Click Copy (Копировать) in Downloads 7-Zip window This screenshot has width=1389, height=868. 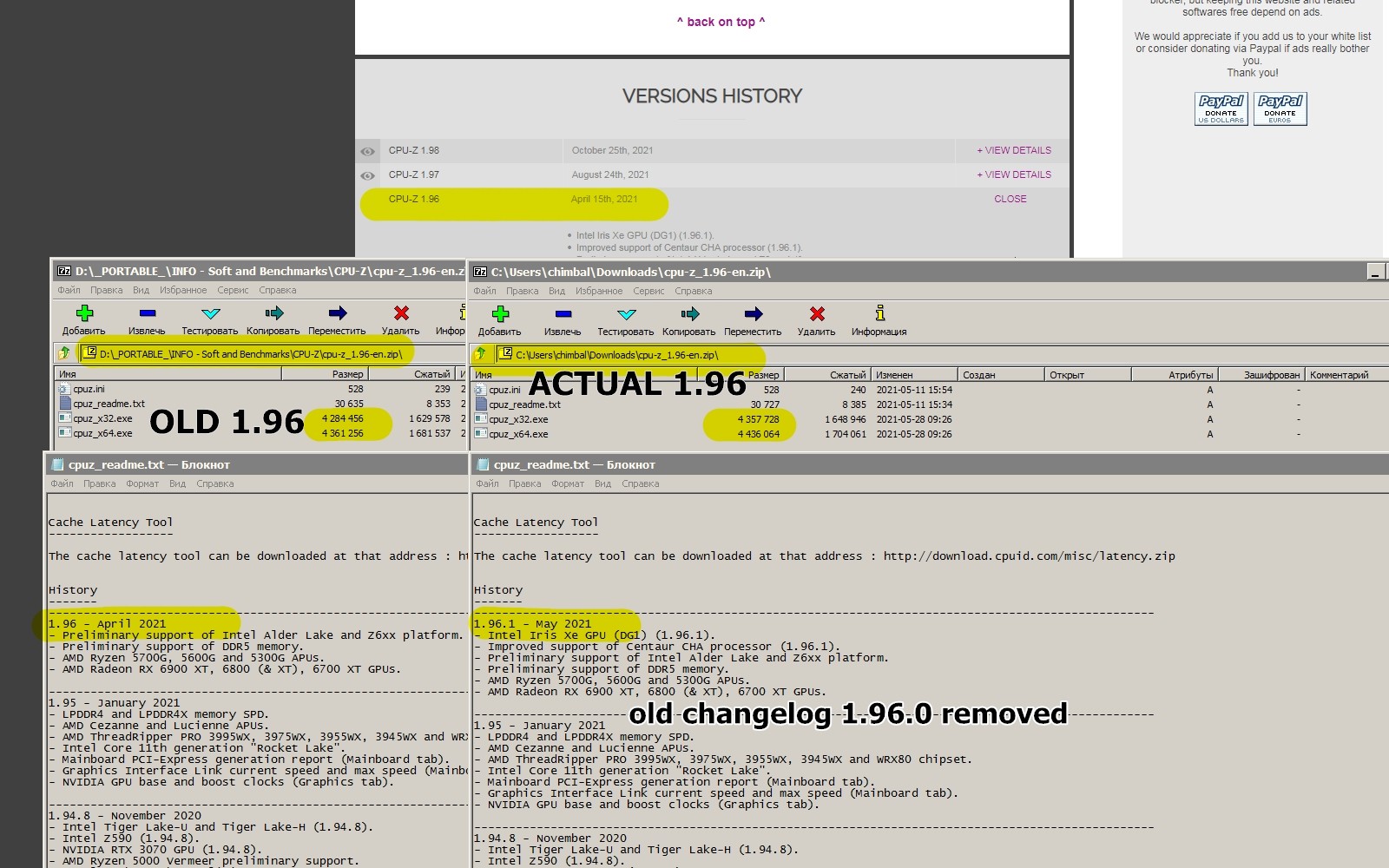[689, 320]
